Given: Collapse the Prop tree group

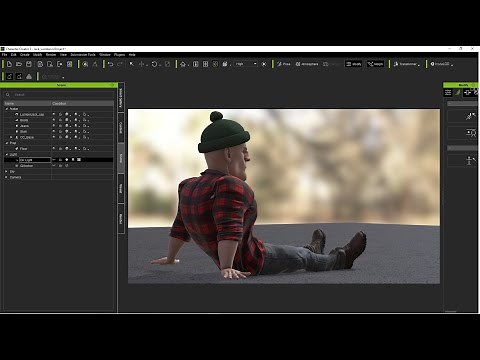Looking at the screenshot, I should click(x=7, y=143).
